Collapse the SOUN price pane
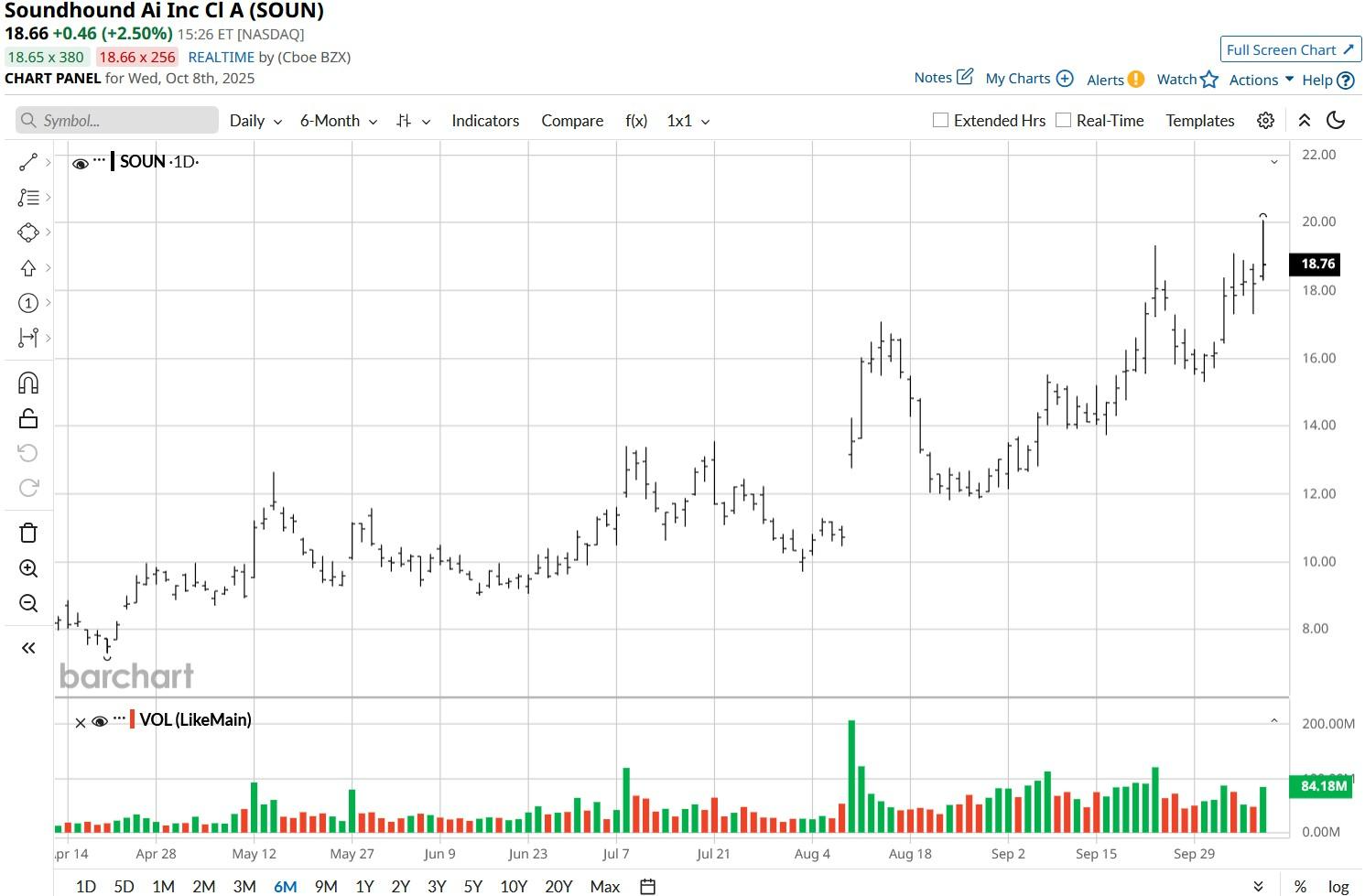The width and height of the screenshot is (1365, 896). point(1273,162)
